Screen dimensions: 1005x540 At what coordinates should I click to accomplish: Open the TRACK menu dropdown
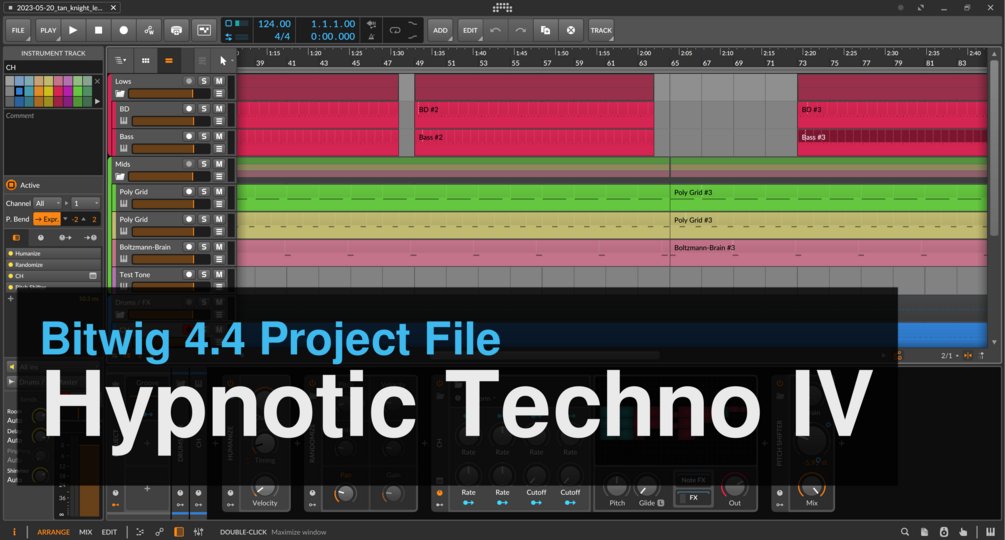pyautogui.click(x=601, y=30)
